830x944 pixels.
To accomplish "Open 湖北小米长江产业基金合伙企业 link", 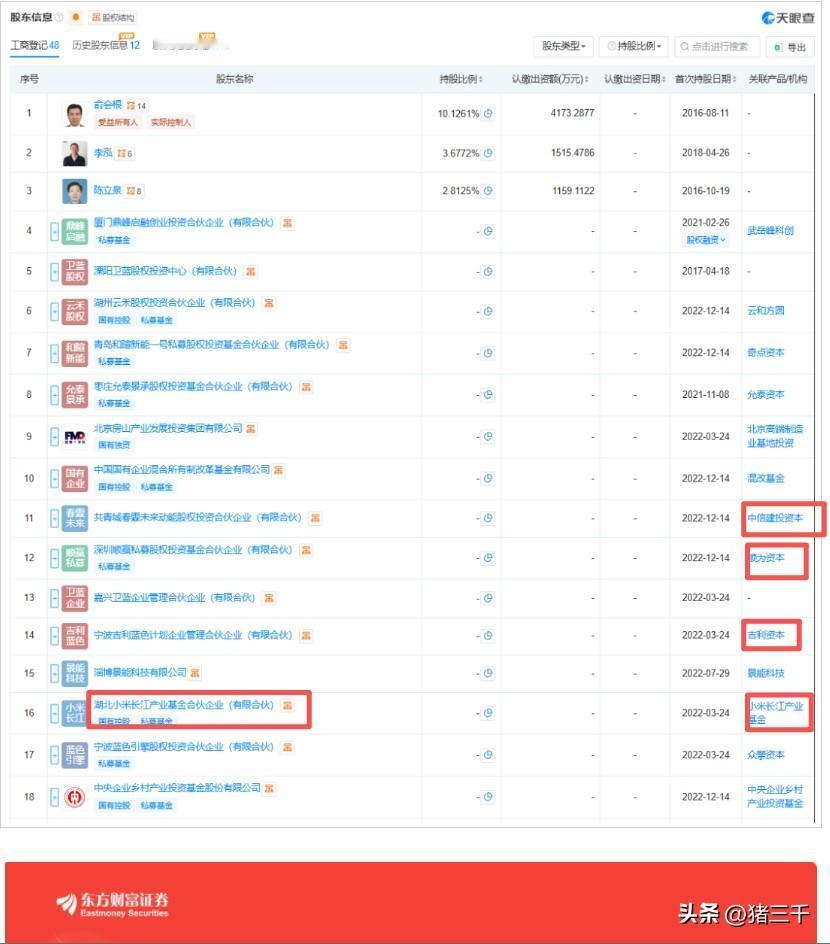I will 184,705.
